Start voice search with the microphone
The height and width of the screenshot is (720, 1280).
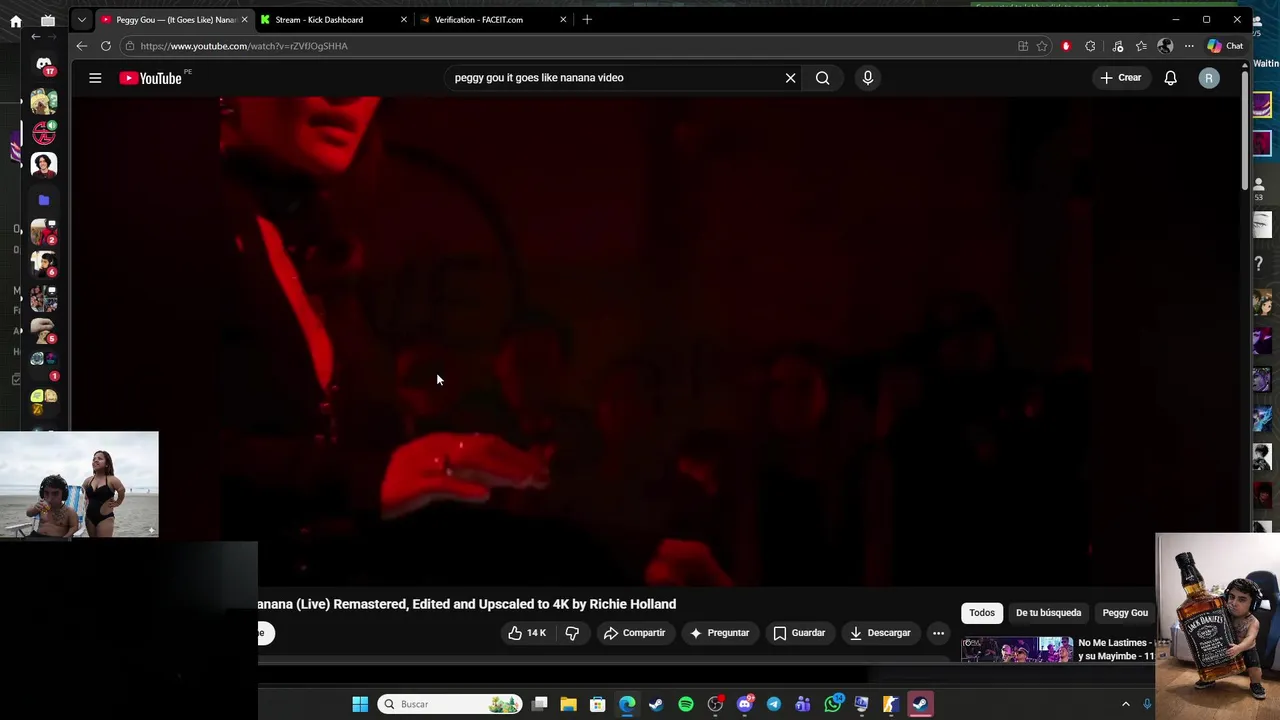(x=868, y=78)
